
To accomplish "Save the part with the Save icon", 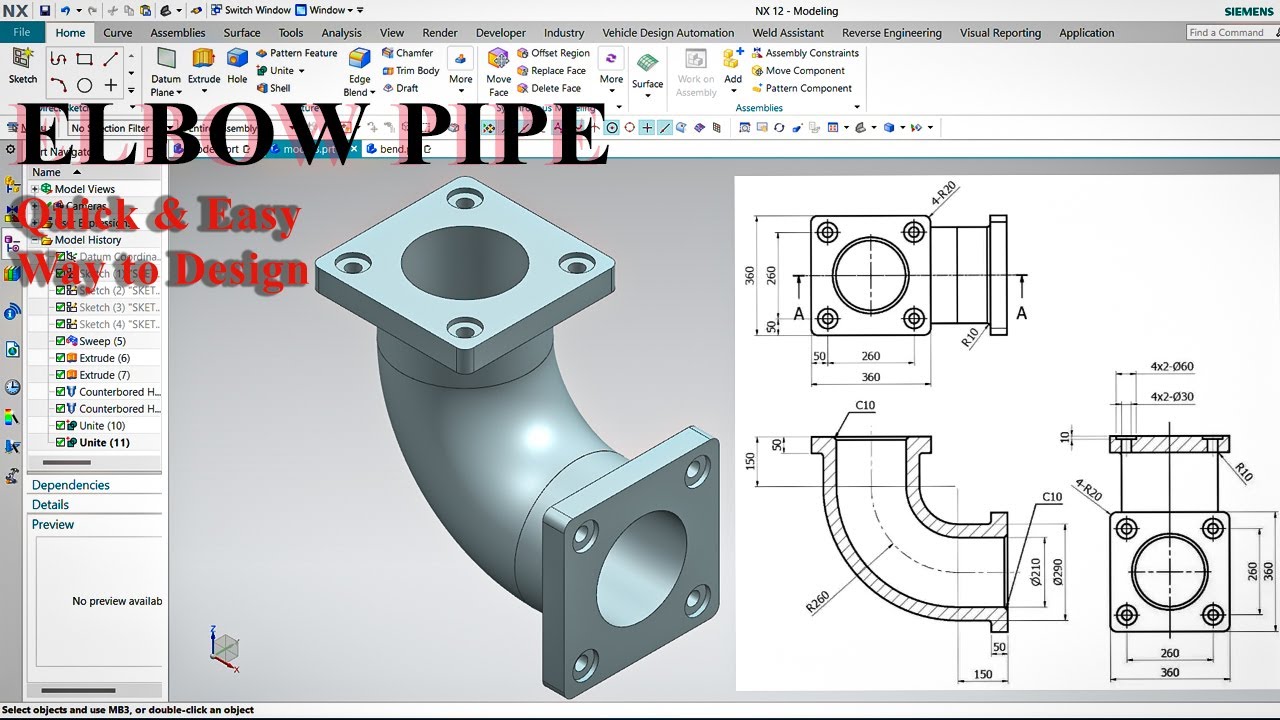I will click(45, 10).
